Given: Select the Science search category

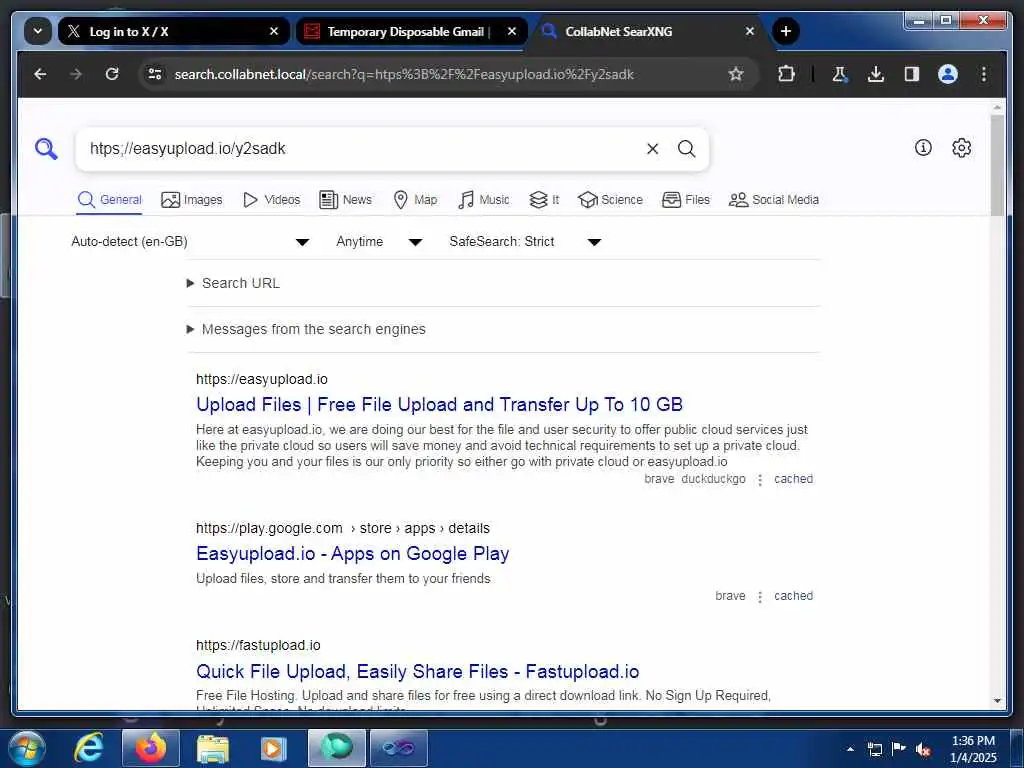Looking at the screenshot, I should coord(611,200).
